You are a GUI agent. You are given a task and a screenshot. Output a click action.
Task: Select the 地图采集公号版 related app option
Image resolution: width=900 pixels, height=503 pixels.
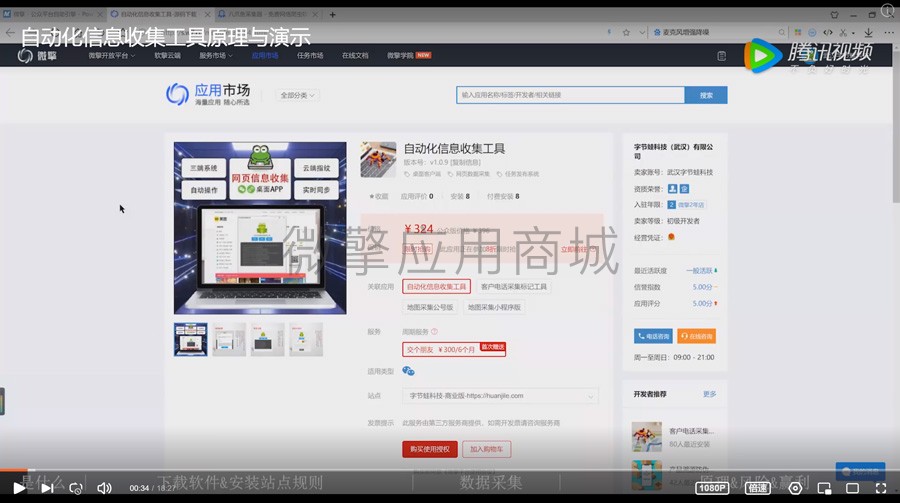coord(430,307)
